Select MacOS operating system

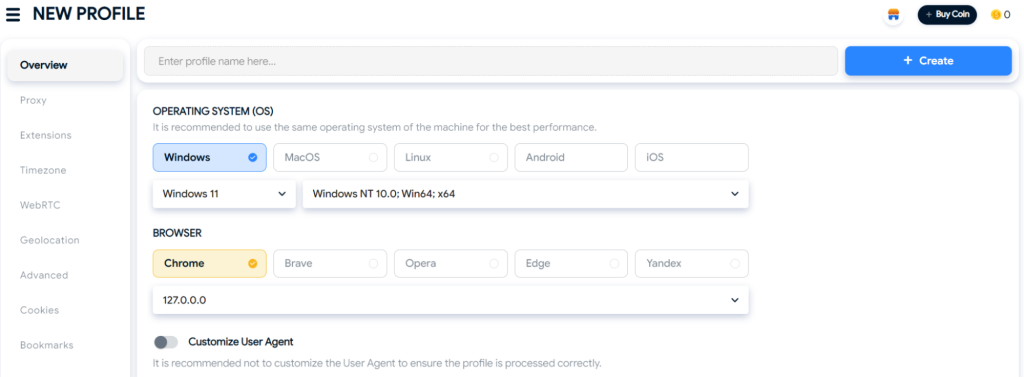(330, 157)
